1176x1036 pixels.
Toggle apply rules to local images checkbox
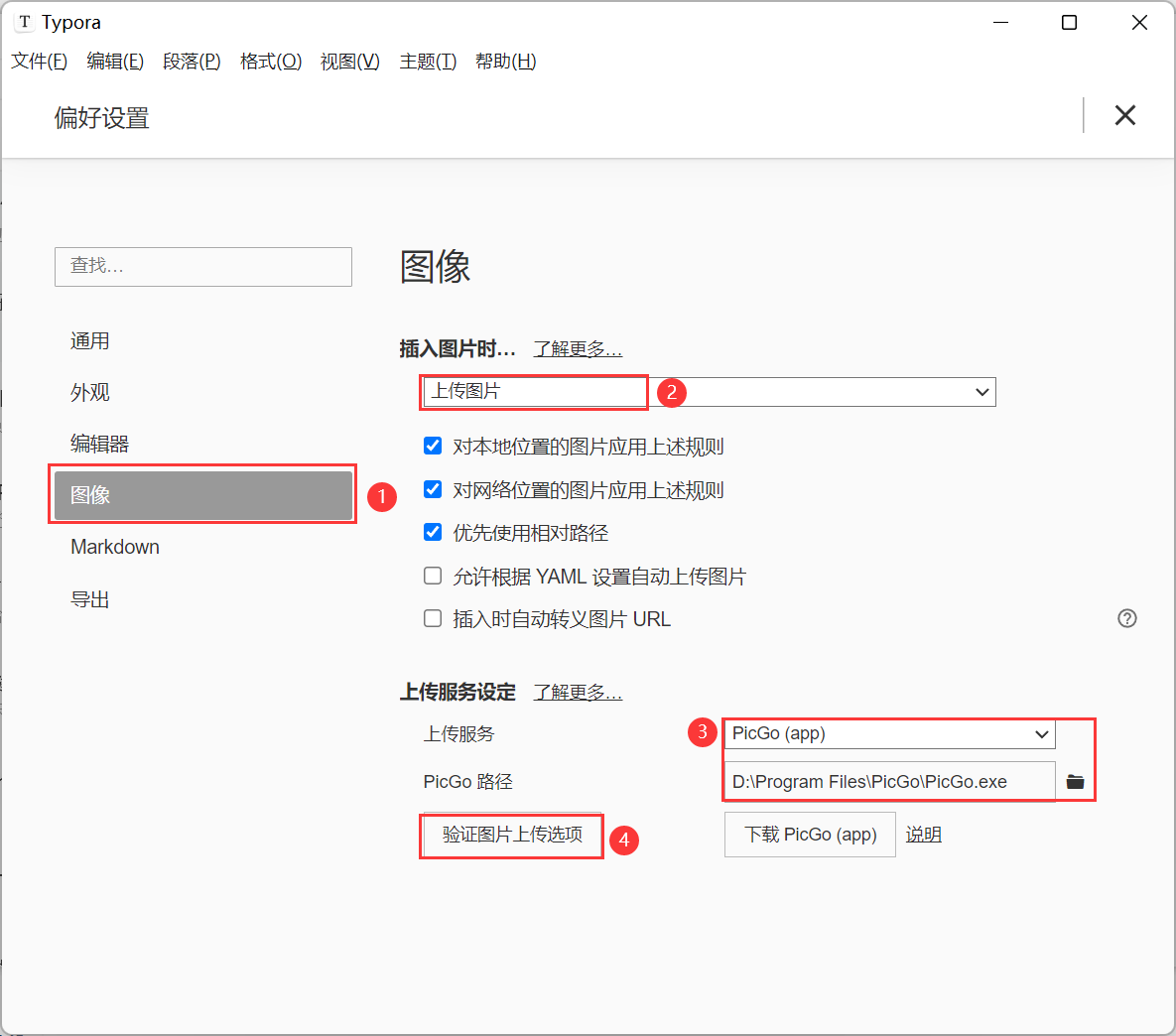433,447
